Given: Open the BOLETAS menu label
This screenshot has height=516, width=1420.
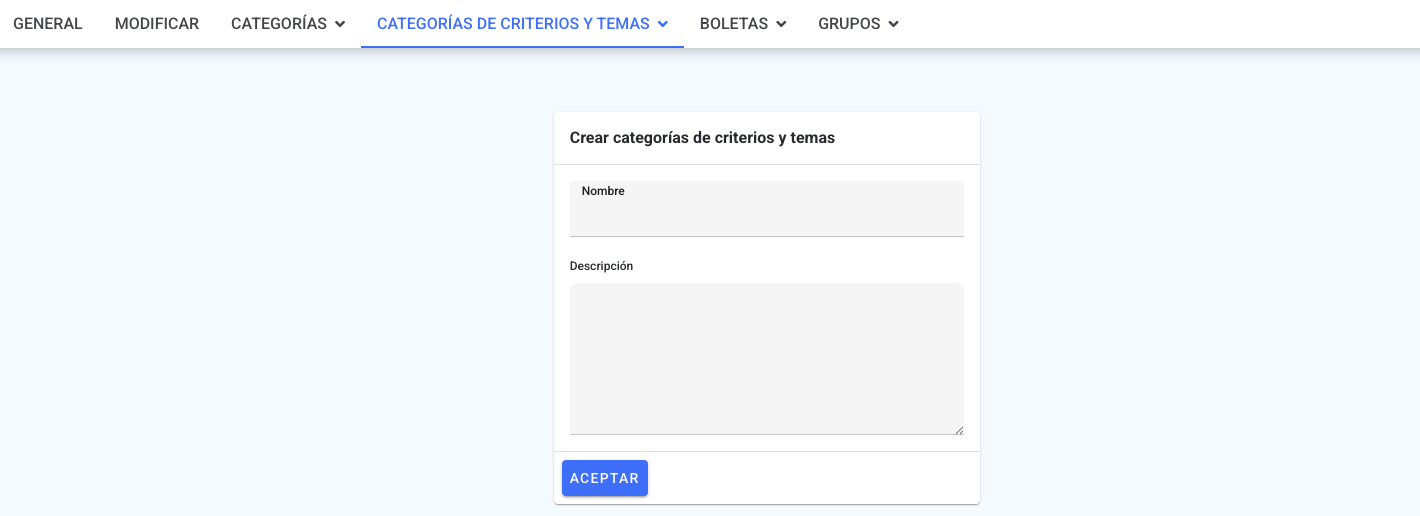Looking at the screenshot, I should [734, 24].
